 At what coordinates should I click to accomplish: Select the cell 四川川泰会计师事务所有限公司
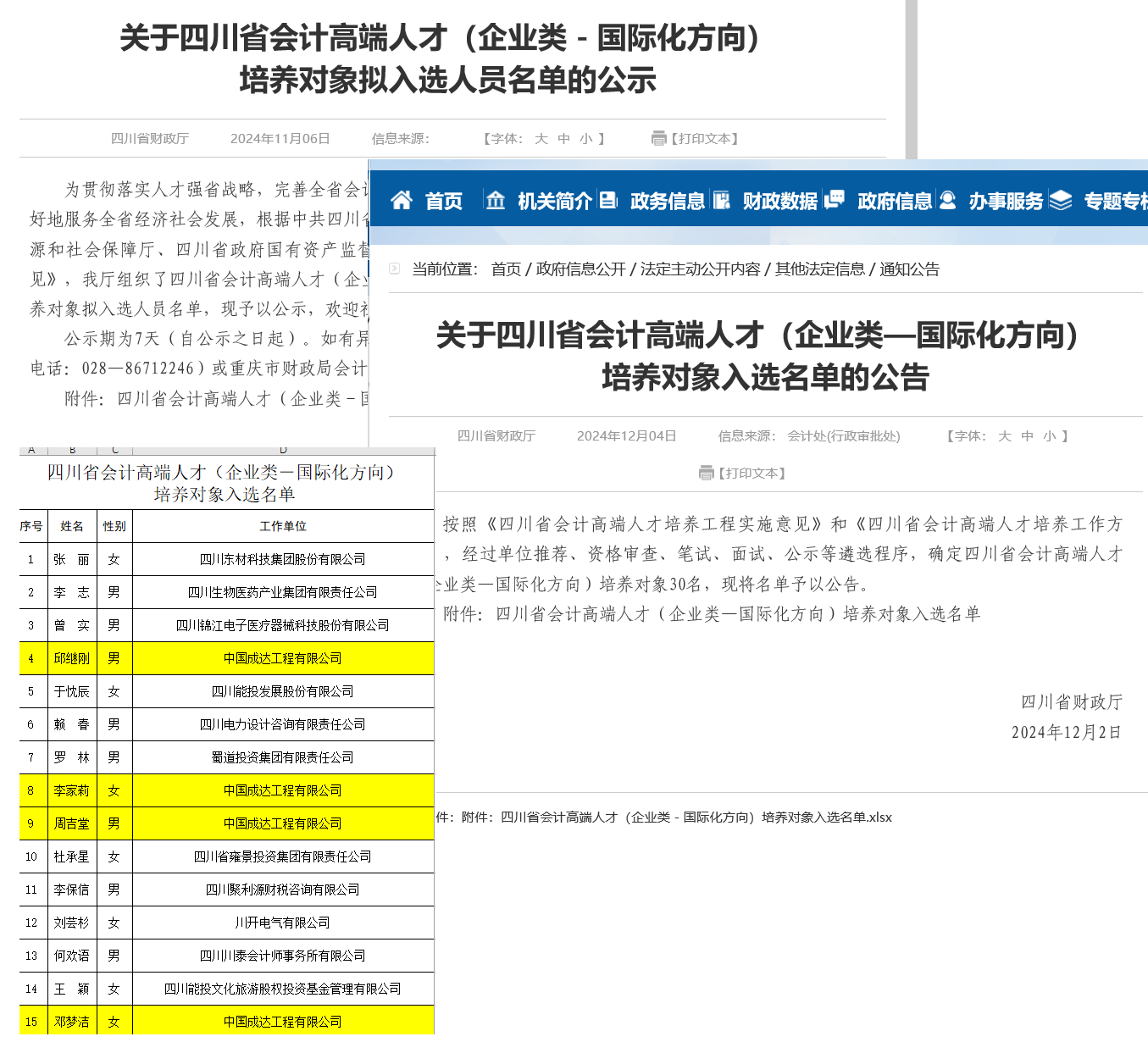point(283,956)
